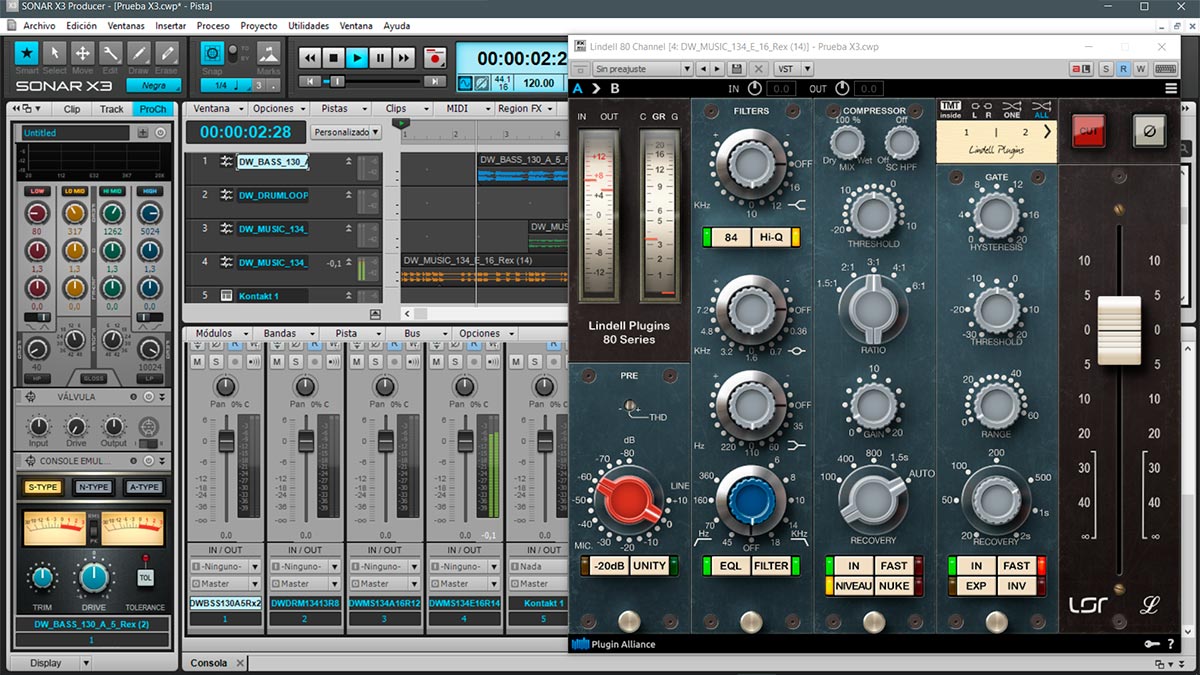The width and height of the screenshot is (1200, 675).
Task: Toggle the compressor NUKE switch
Action: point(894,586)
